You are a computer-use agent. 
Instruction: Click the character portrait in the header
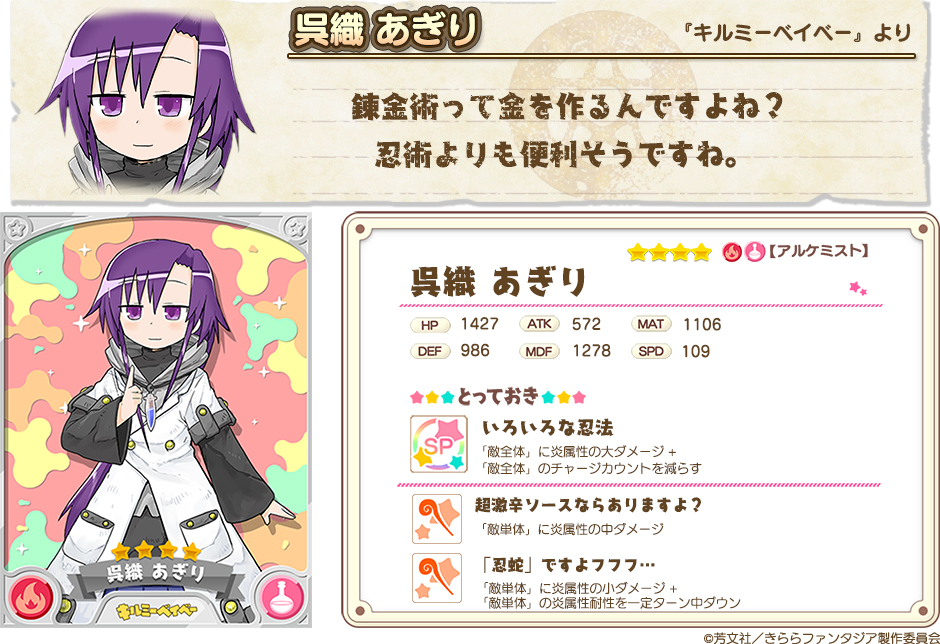pos(147,102)
